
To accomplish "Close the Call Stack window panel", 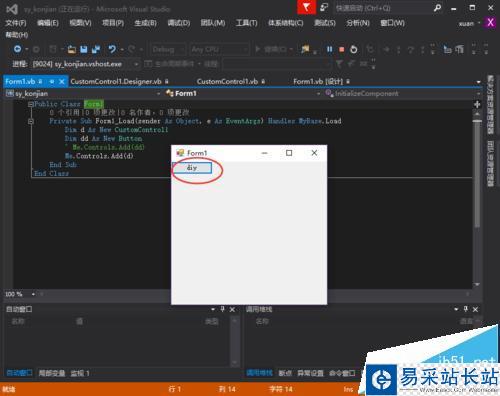I will 476,309.
